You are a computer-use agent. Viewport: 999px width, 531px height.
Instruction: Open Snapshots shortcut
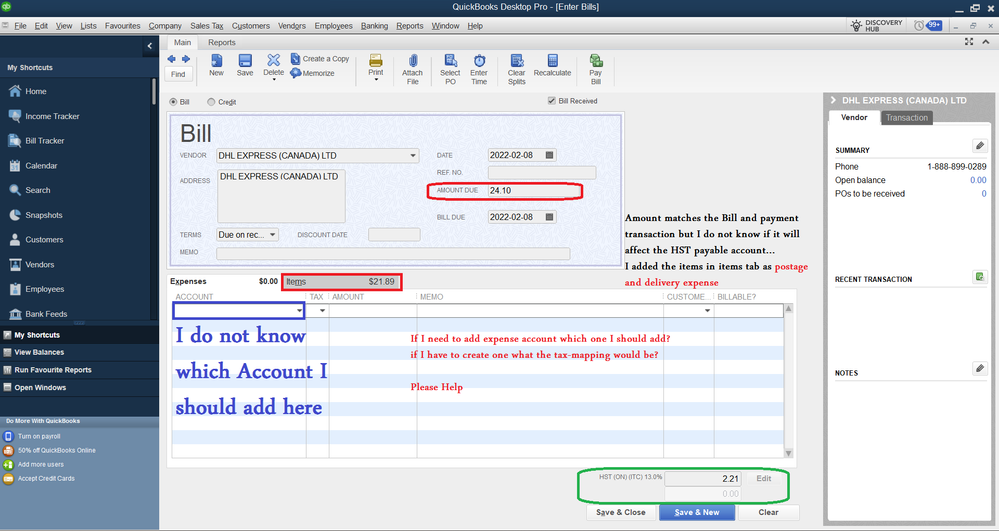point(36,215)
